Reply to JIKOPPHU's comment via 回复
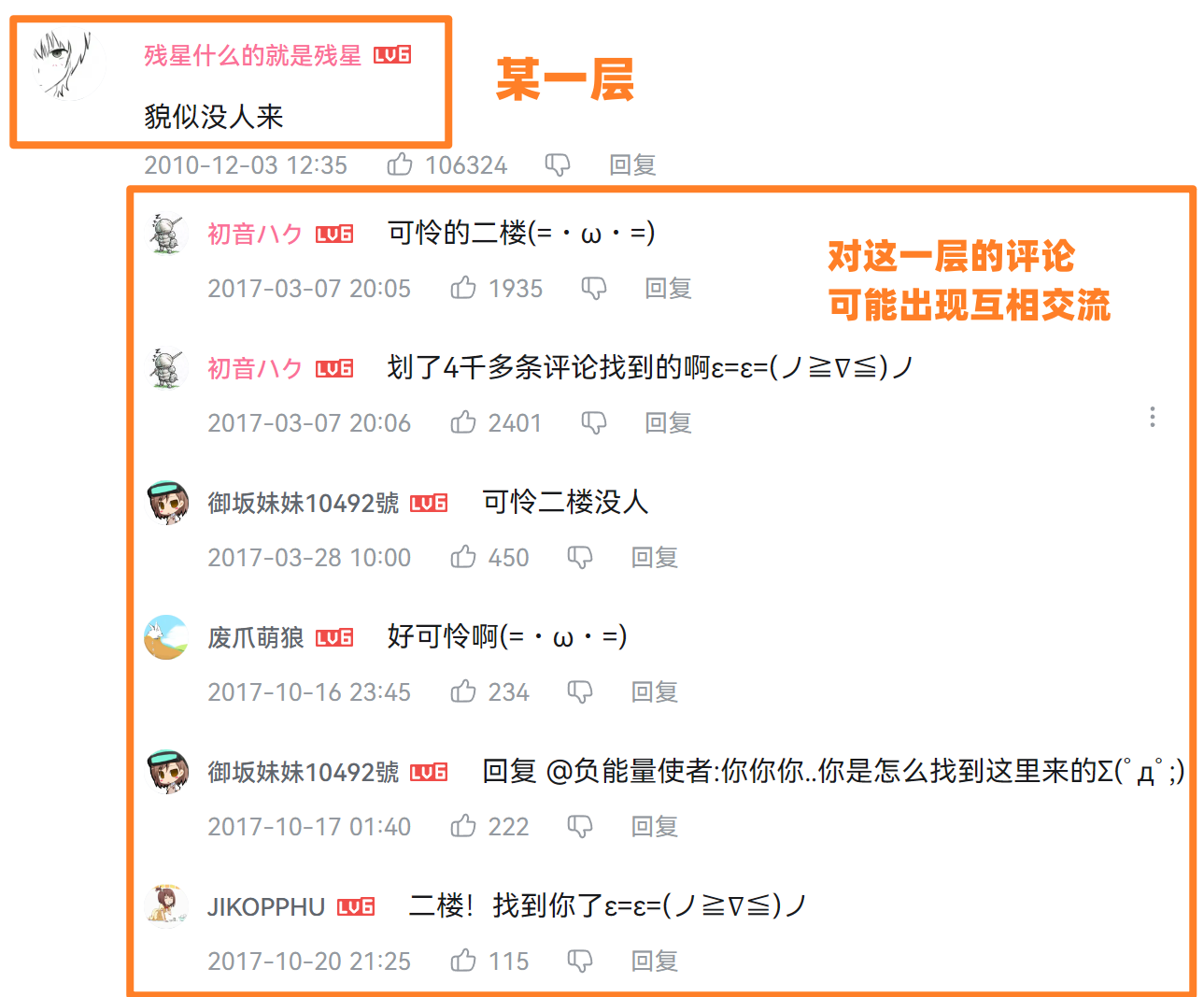This screenshot has height=997, width=1204. (x=654, y=961)
